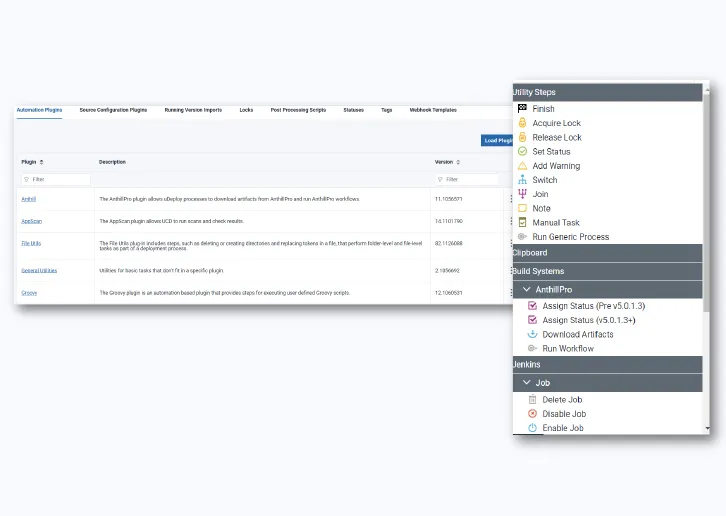Switch to Source Configuration Plugins tab
The image size is (726, 516).
click(113, 110)
